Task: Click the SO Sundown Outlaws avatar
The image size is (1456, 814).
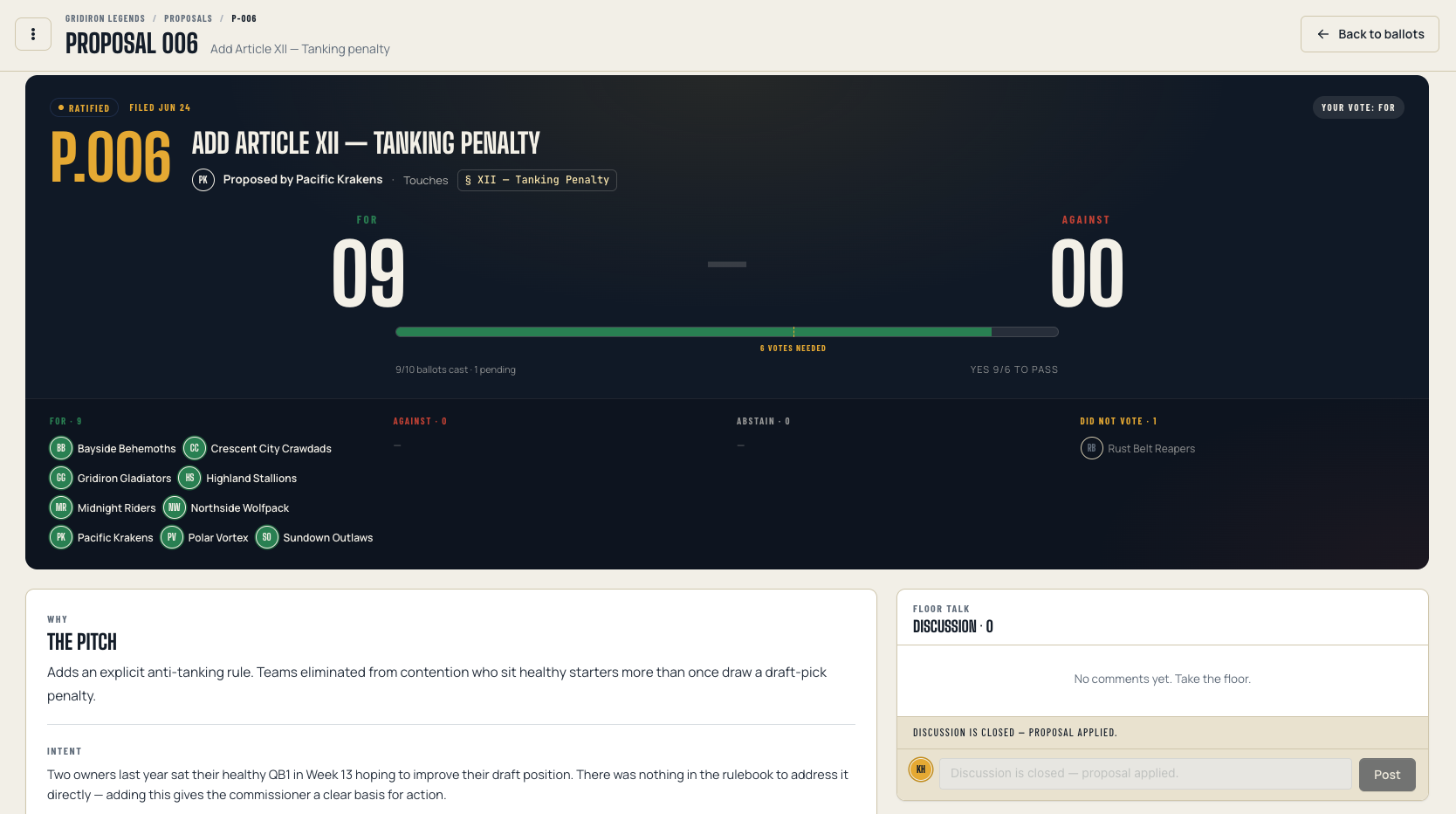Action: click(x=267, y=537)
